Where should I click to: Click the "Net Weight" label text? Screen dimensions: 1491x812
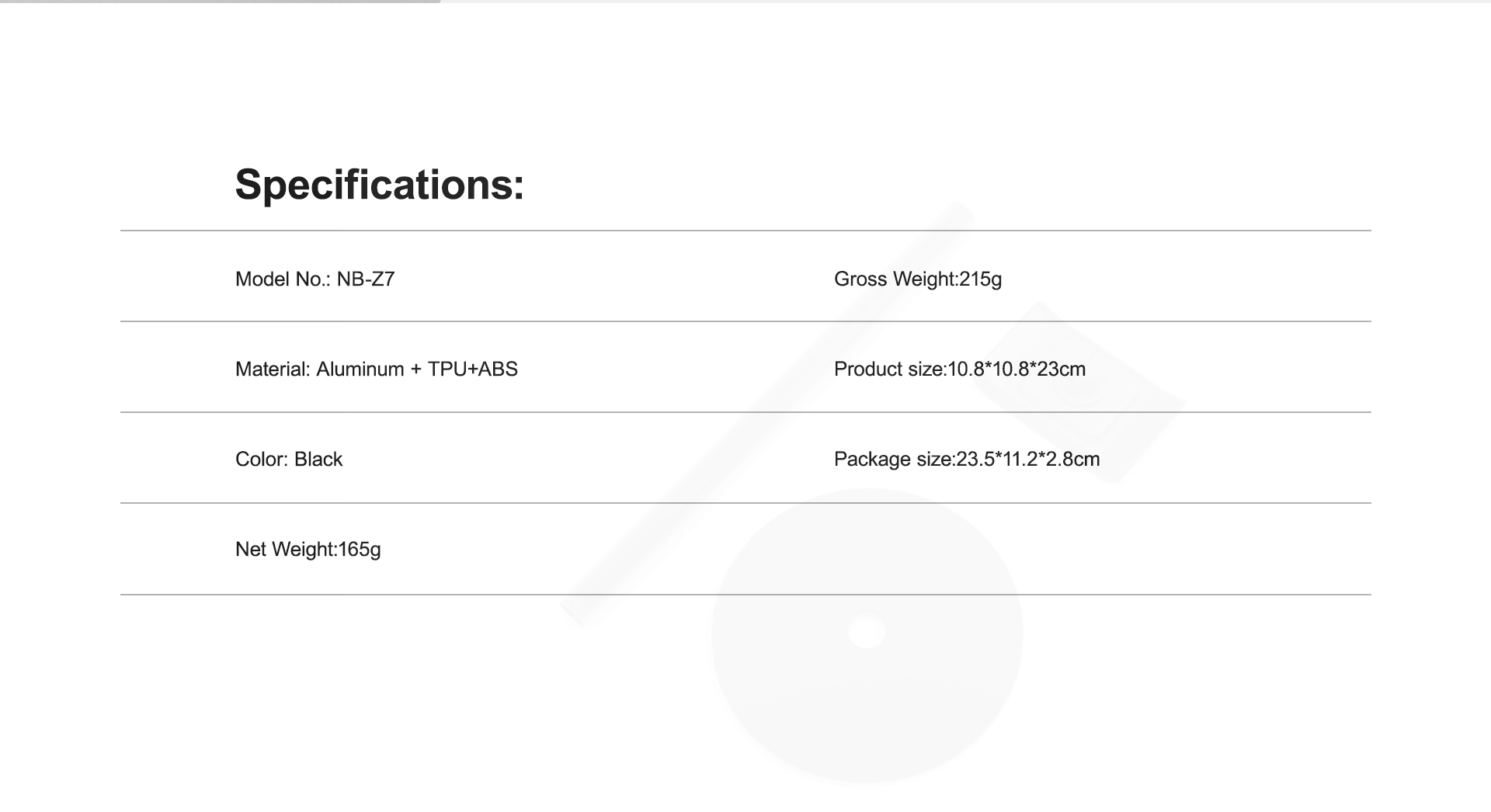click(284, 550)
